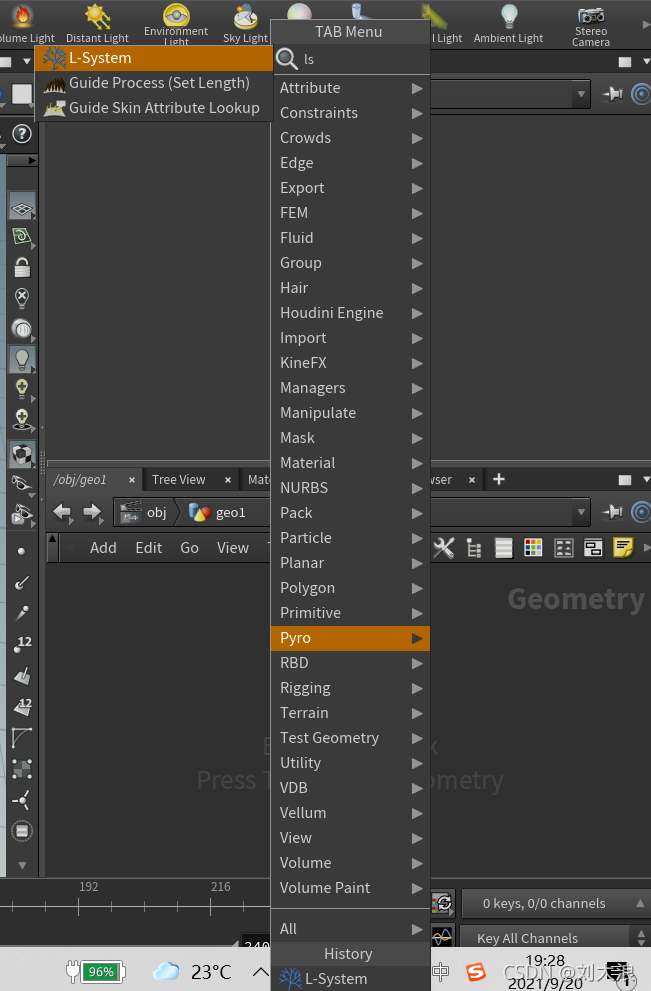Toggle the realtime playback icon

click(x=442, y=903)
